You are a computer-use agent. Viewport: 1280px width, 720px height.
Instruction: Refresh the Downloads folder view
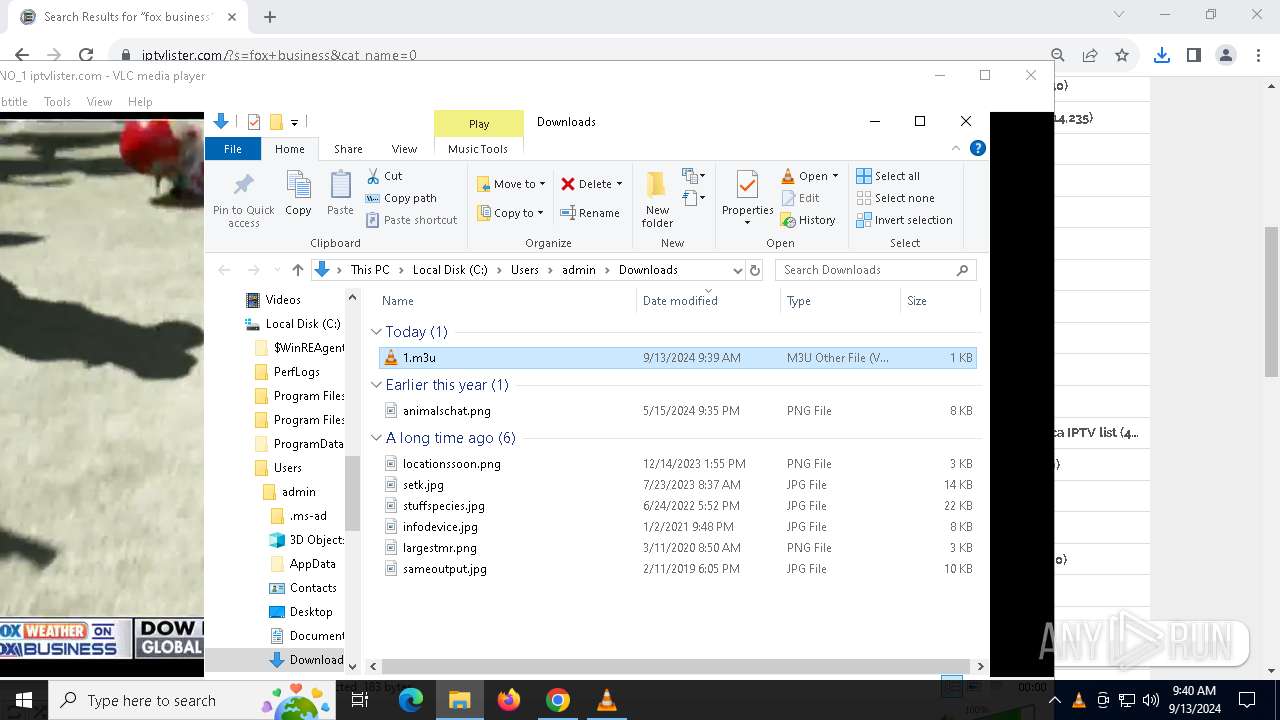point(755,270)
